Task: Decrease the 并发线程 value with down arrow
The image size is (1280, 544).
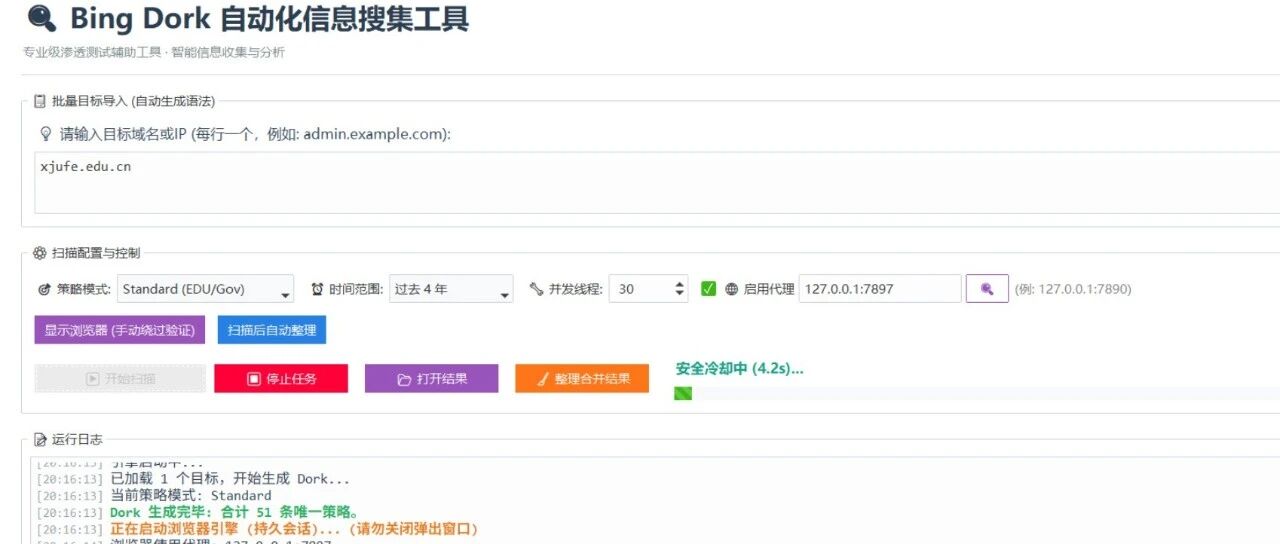Action: click(680, 295)
